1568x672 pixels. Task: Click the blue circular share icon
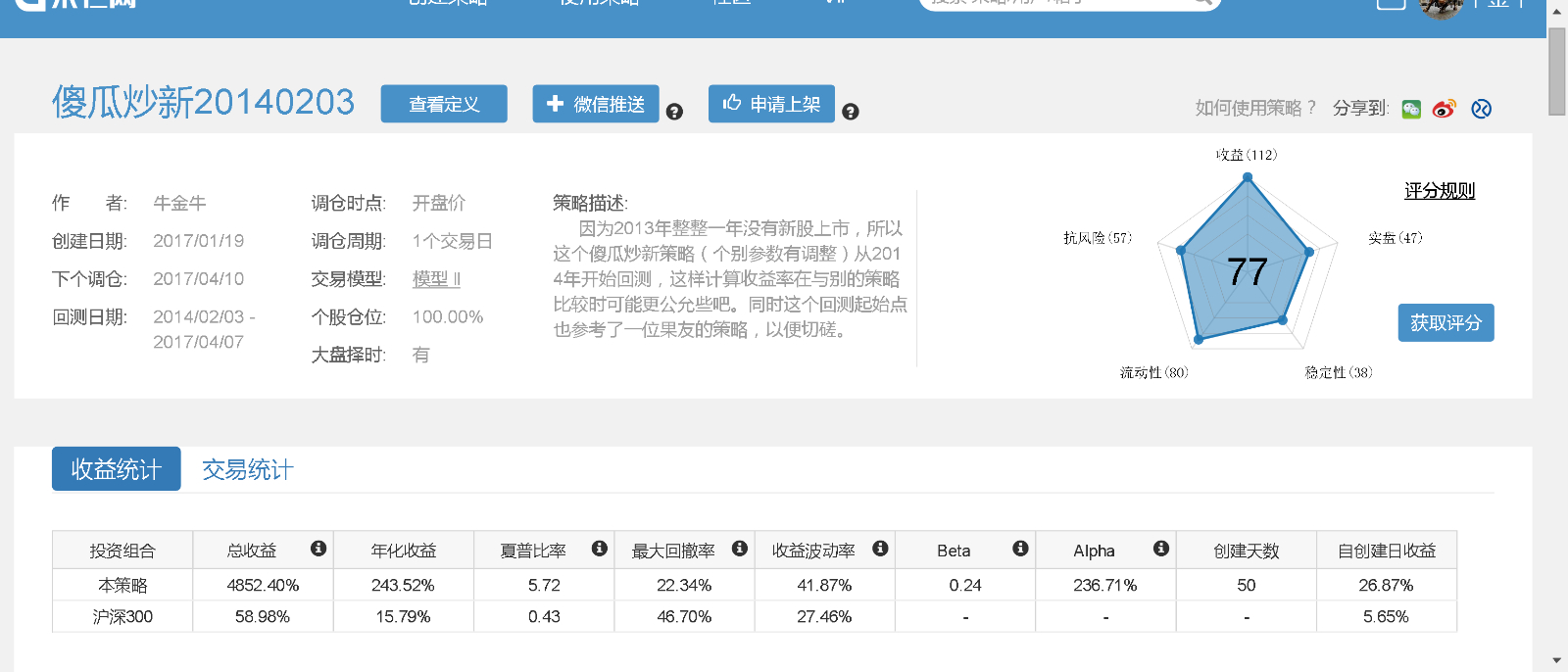[1481, 109]
